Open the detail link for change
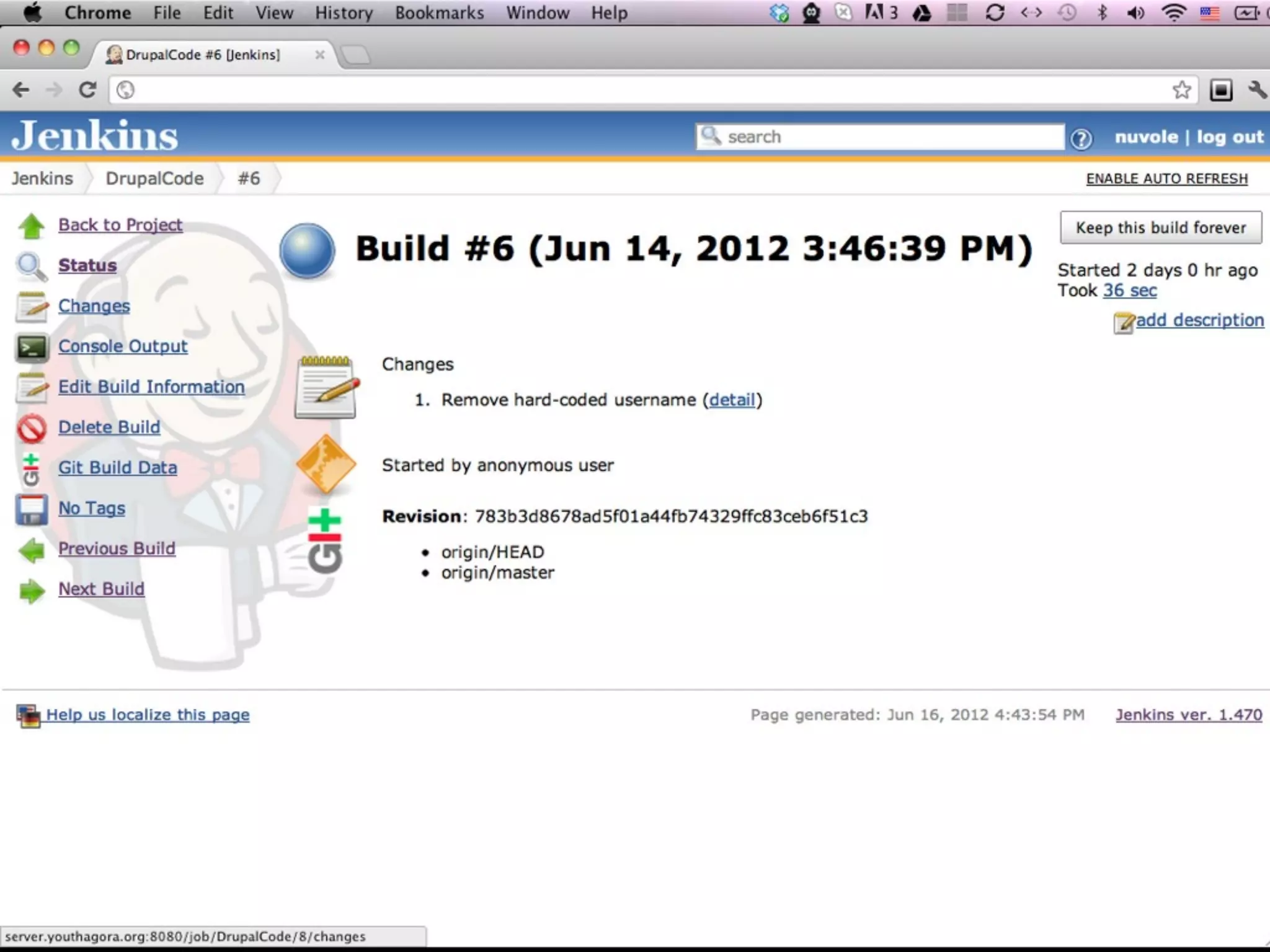 (732, 400)
